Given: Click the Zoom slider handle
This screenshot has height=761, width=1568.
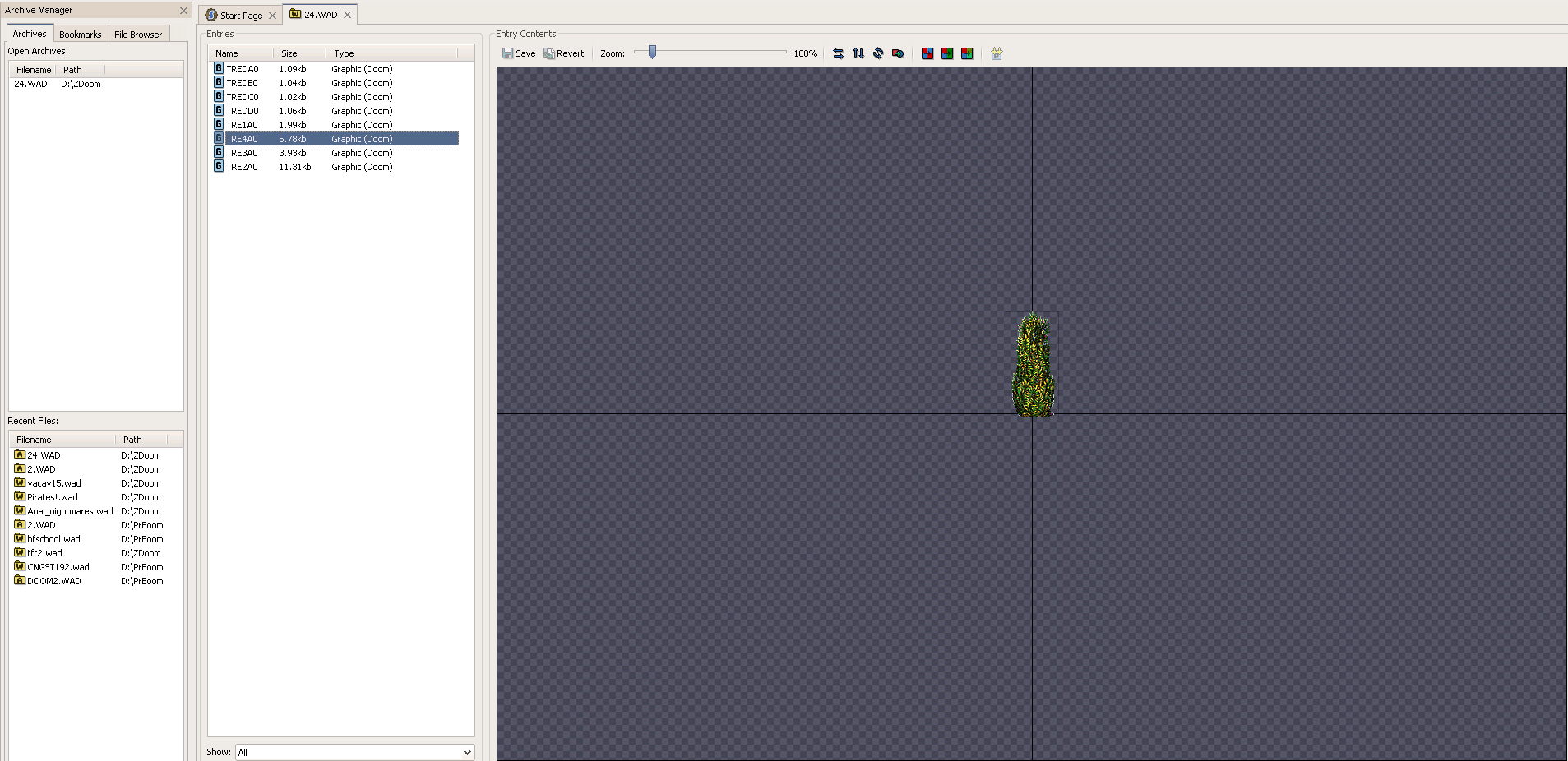Looking at the screenshot, I should [x=653, y=53].
